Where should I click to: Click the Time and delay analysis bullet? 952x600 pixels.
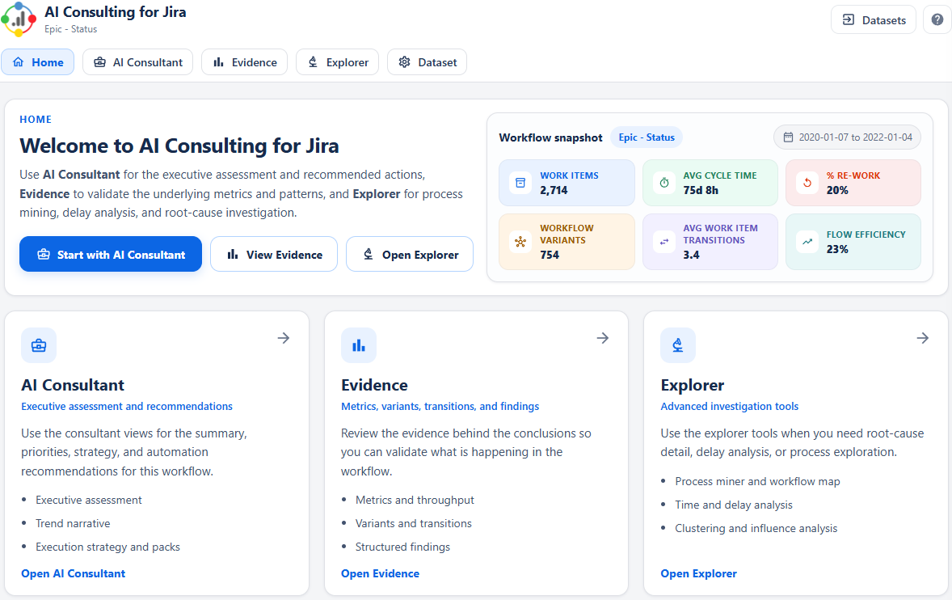coord(733,505)
